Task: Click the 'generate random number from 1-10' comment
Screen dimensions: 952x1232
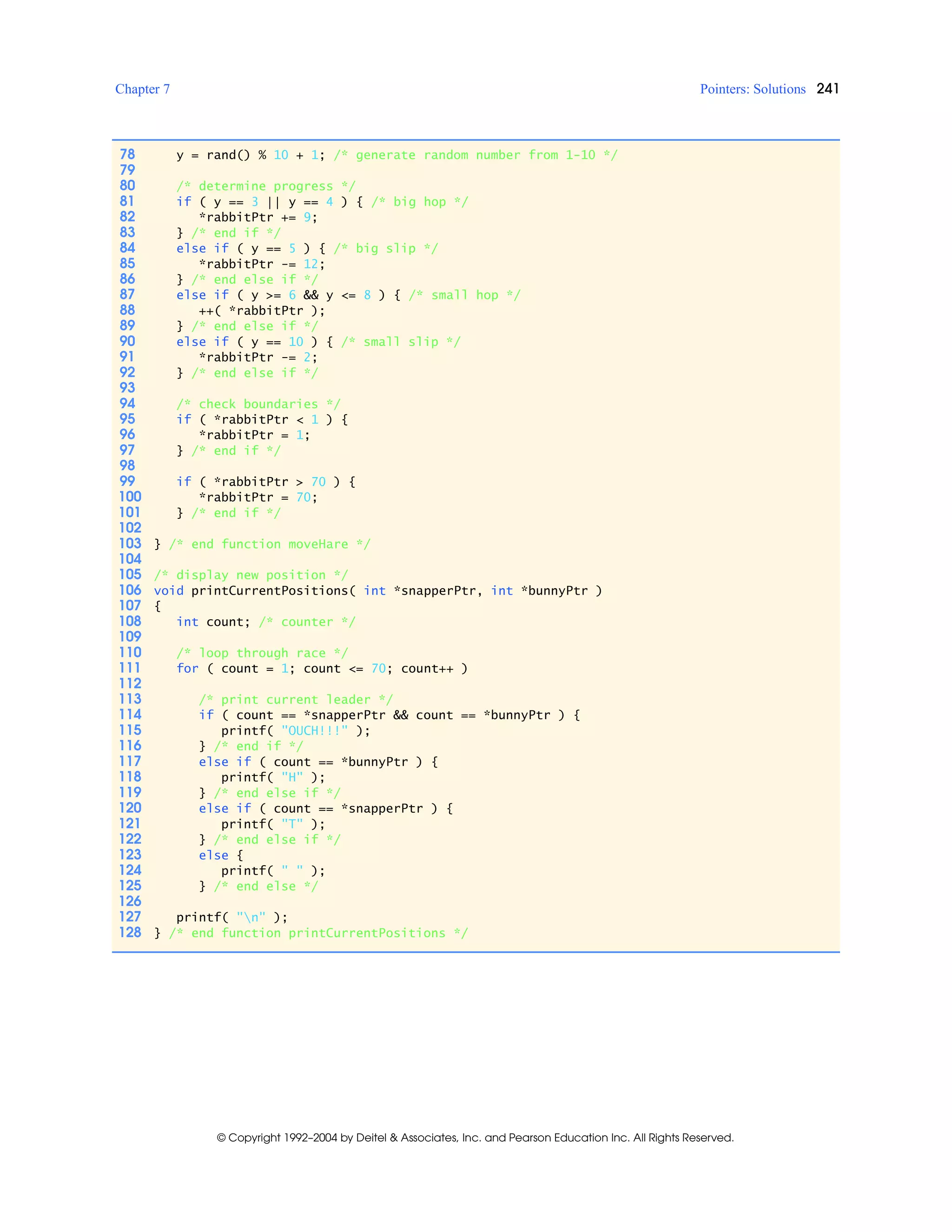Action: [x=476, y=155]
